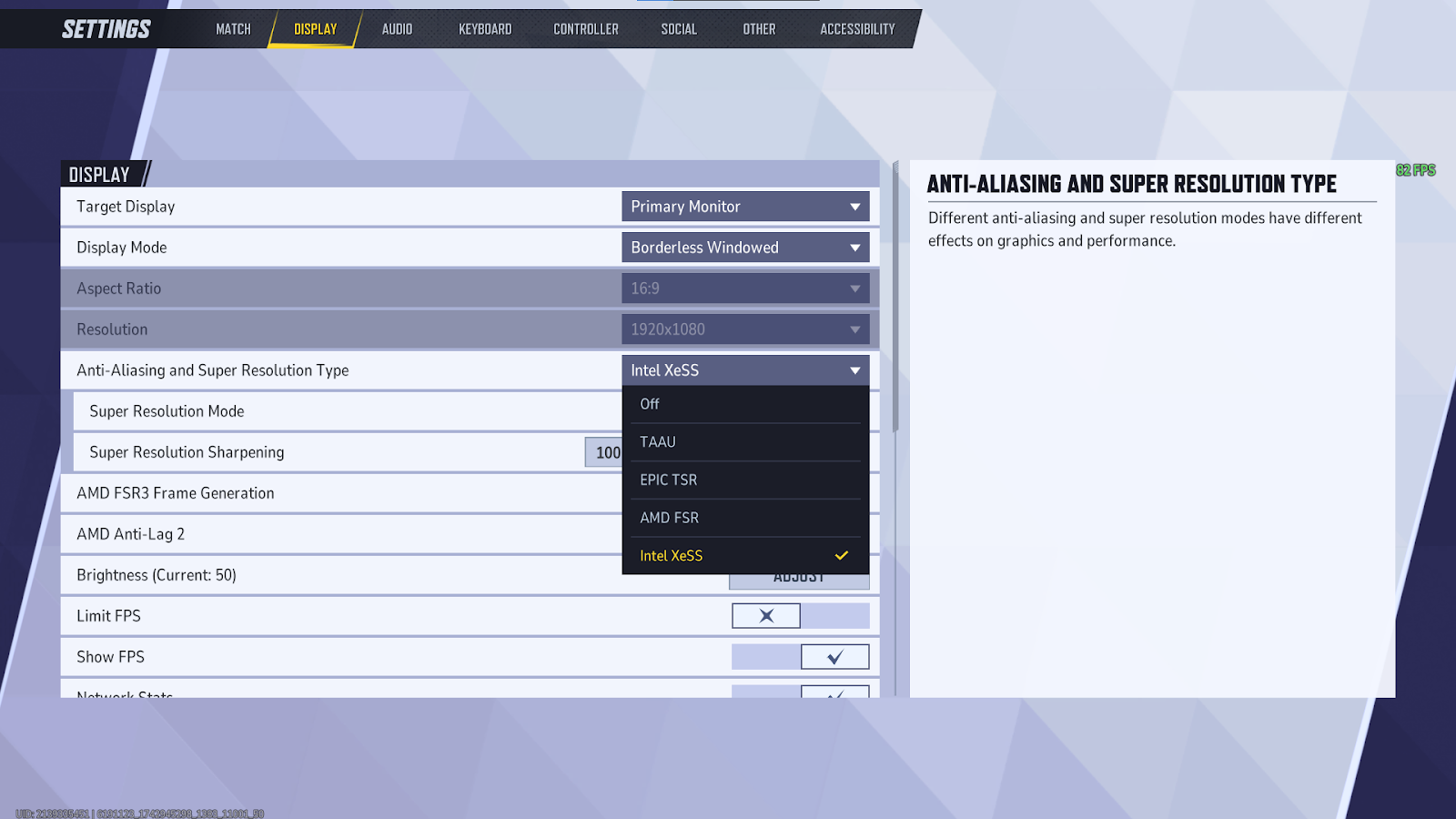
Task: Click the Super Resolution Sharpening value field
Action: pos(604,452)
